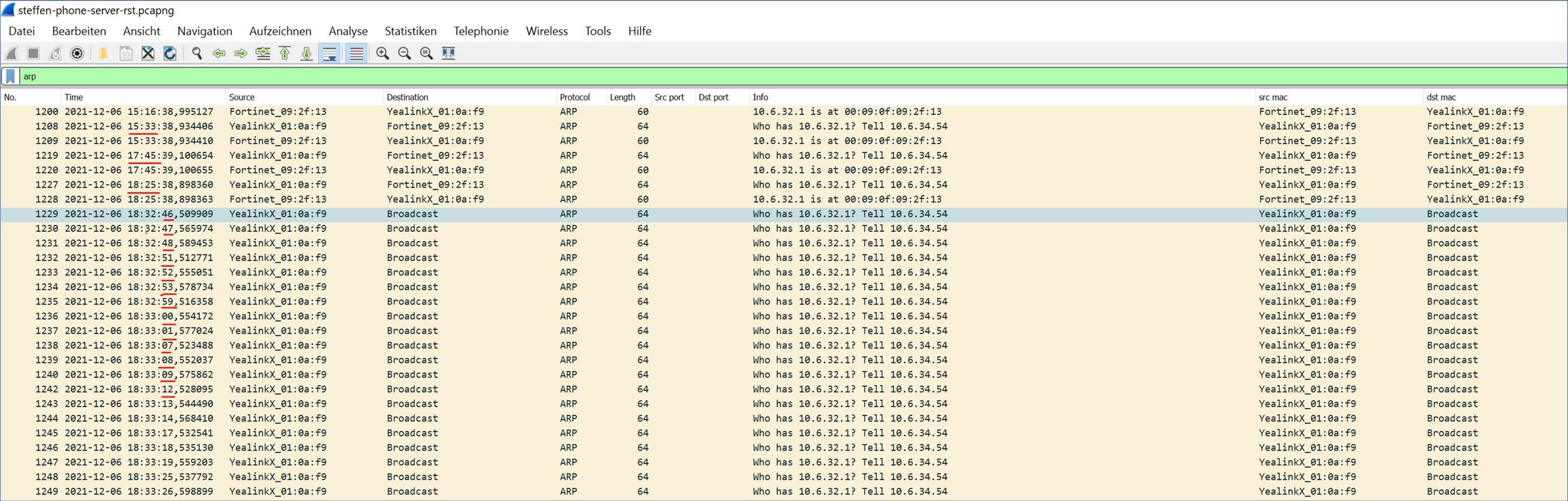Click the dst mac column header

[x=1495, y=98]
